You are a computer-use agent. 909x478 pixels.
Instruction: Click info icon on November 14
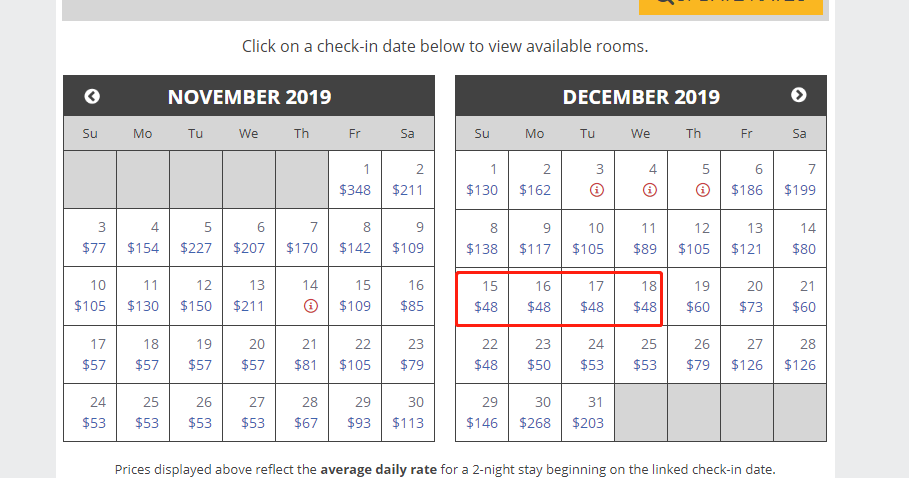[311, 305]
